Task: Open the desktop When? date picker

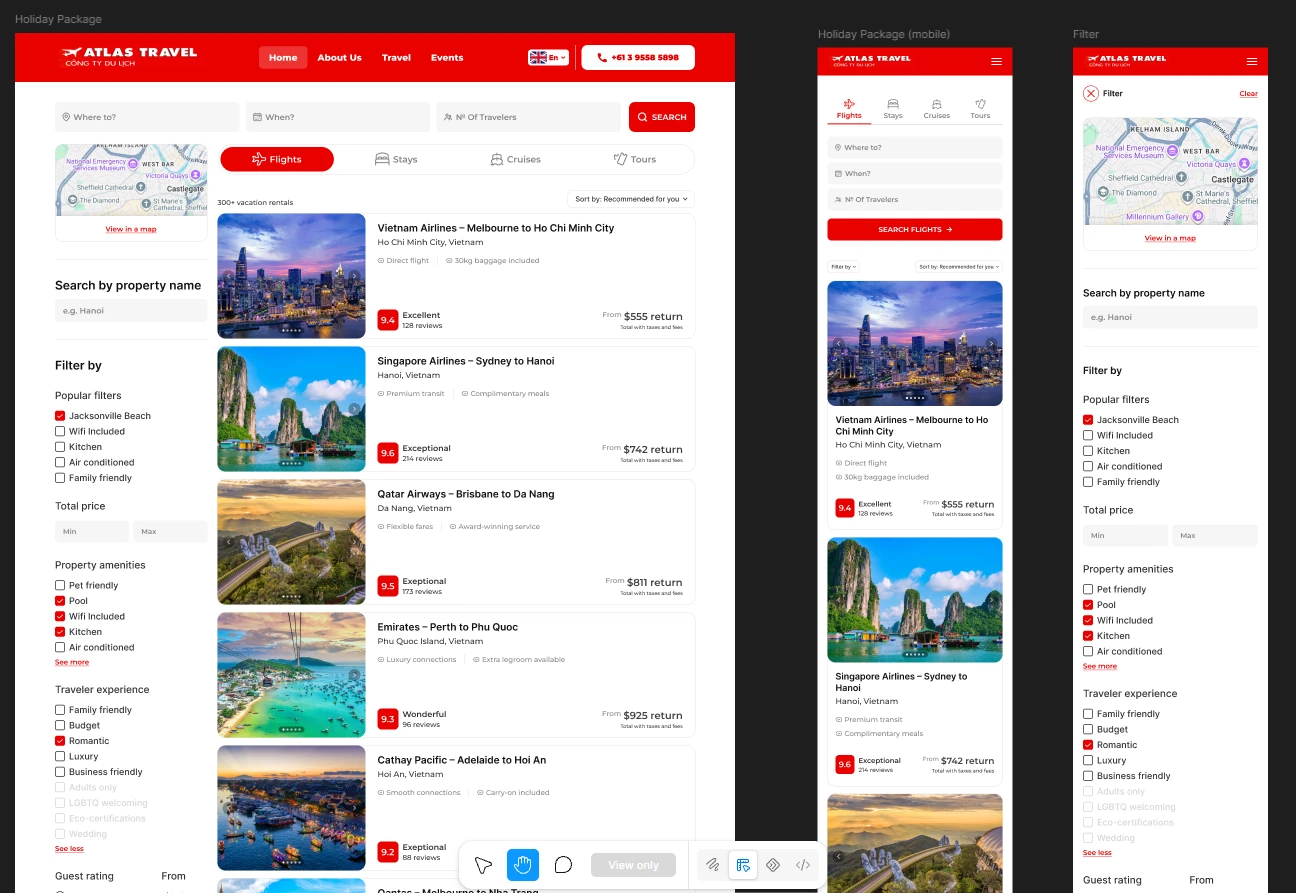Action: [x=337, y=117]
